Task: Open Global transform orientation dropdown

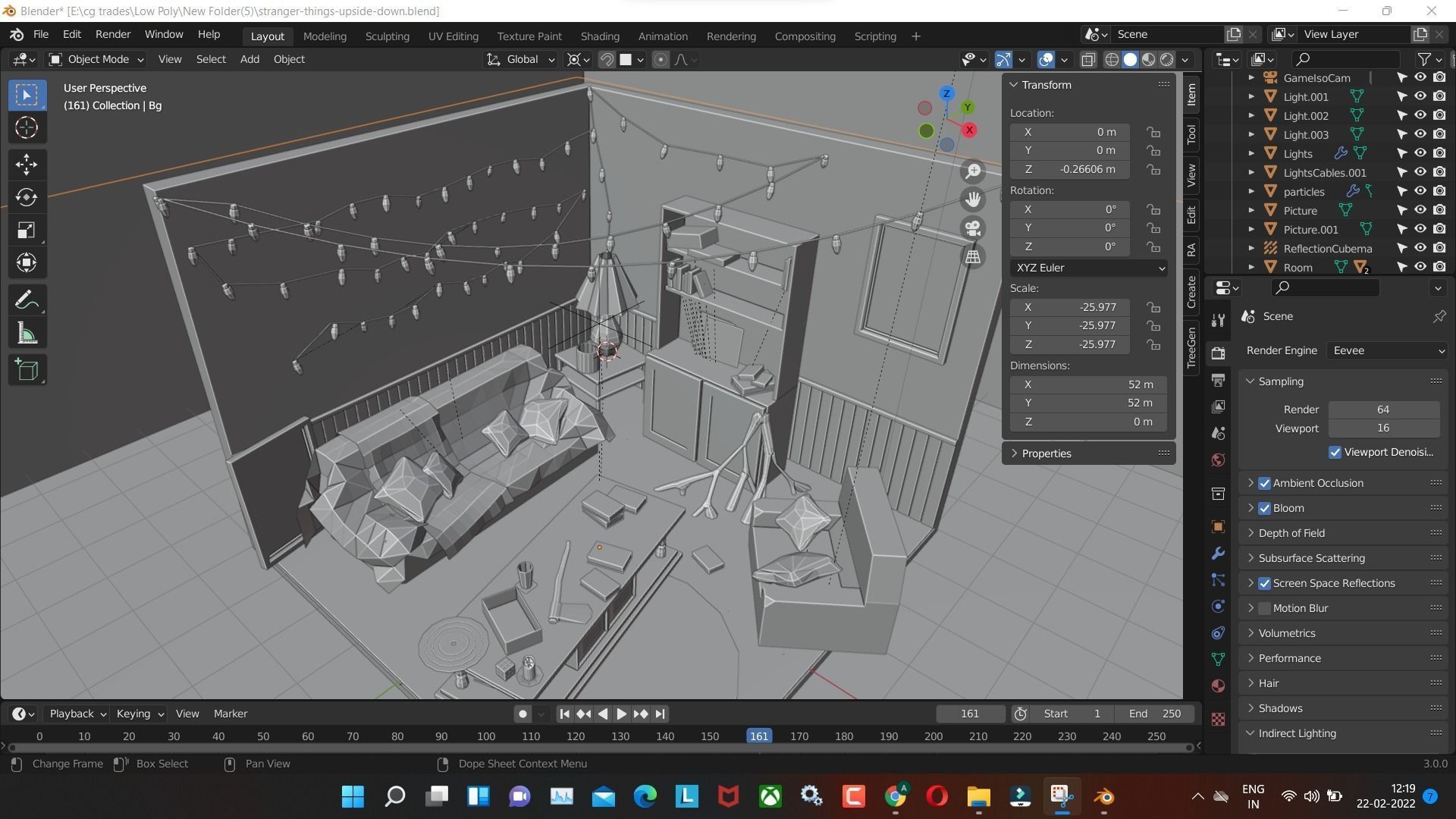Action: tap(520, 59)
